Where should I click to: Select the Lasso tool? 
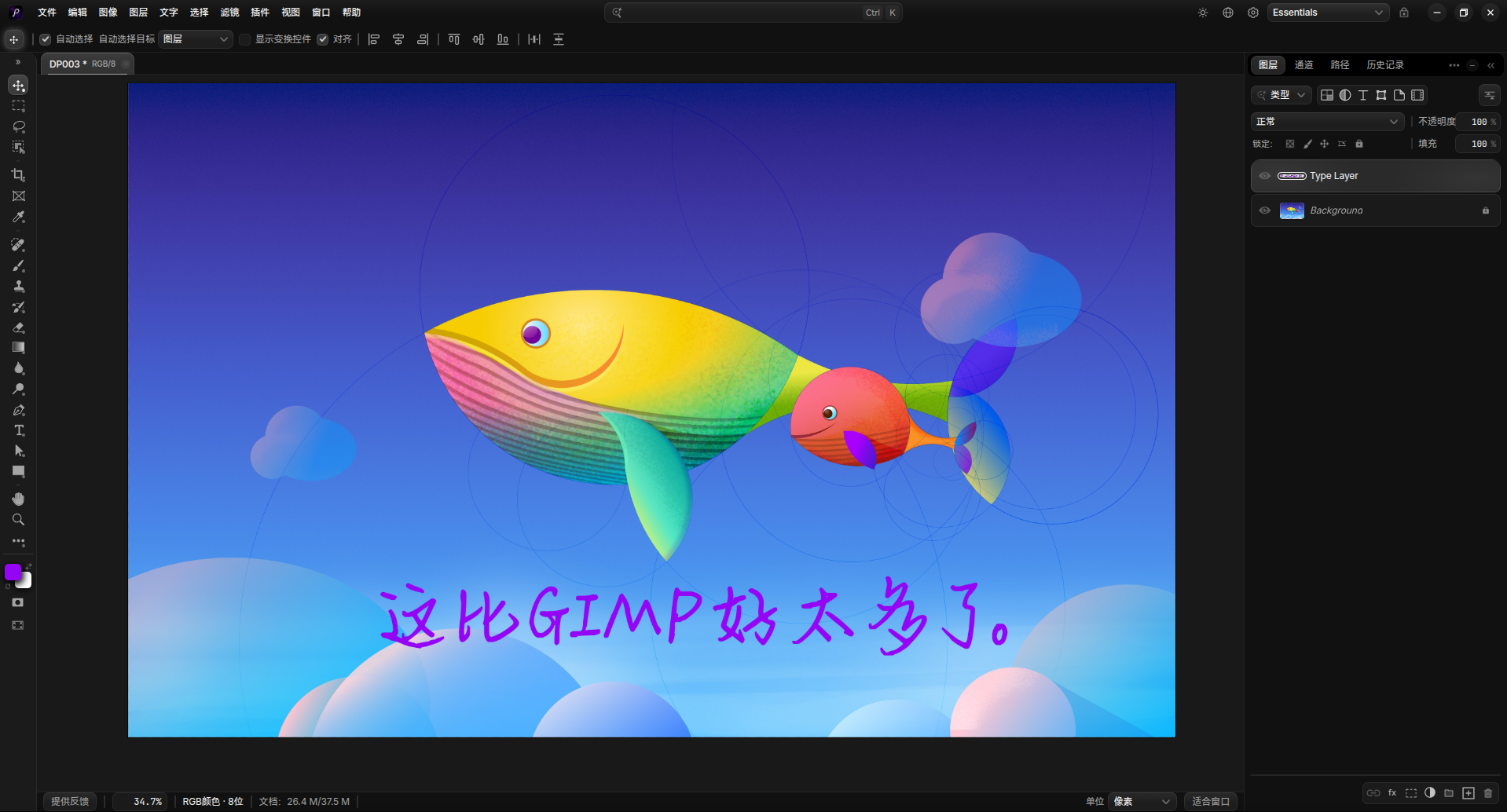click(x=18, y=126)
